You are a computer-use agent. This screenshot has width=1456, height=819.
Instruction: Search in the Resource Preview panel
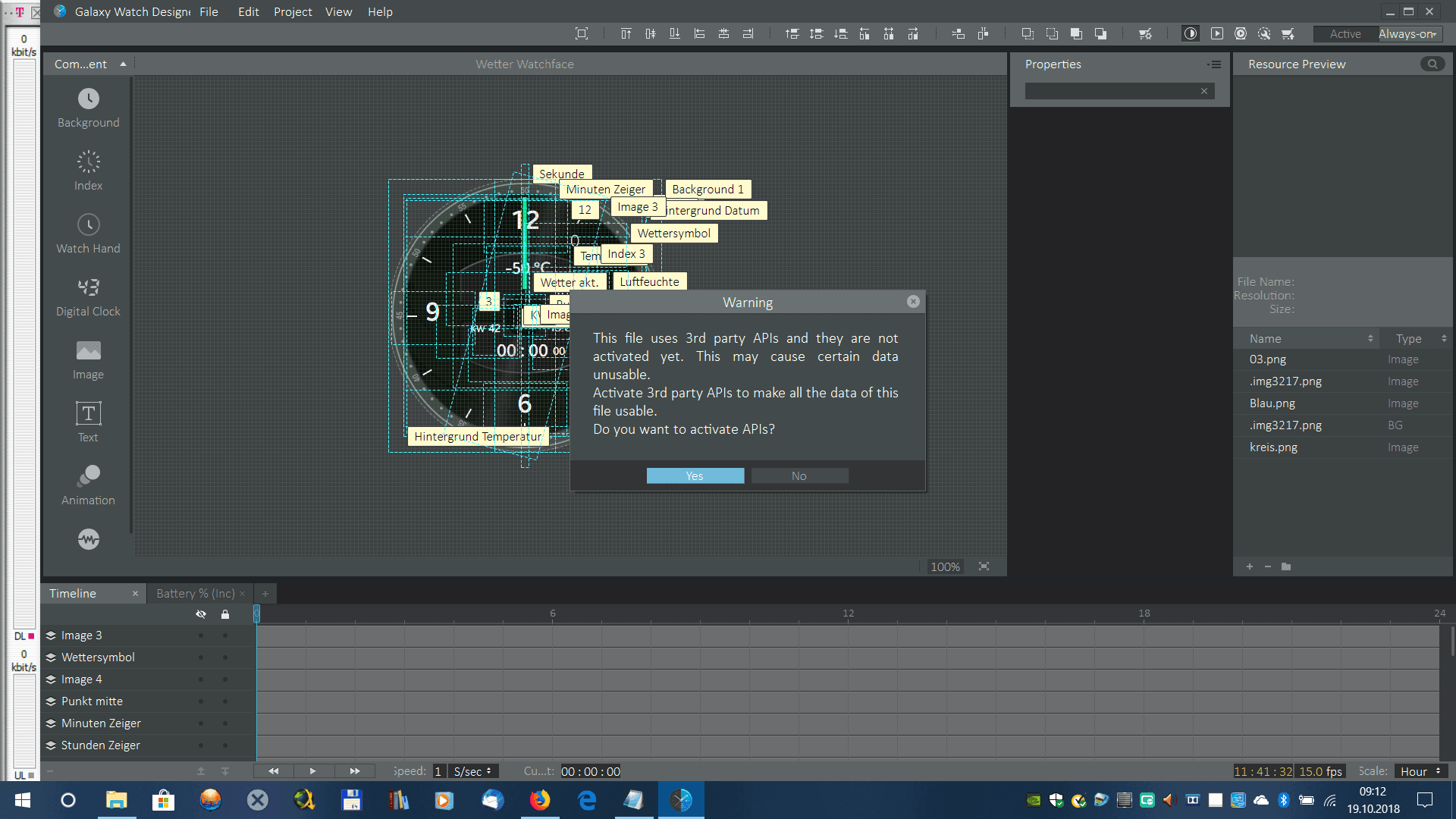(1432, 64)
